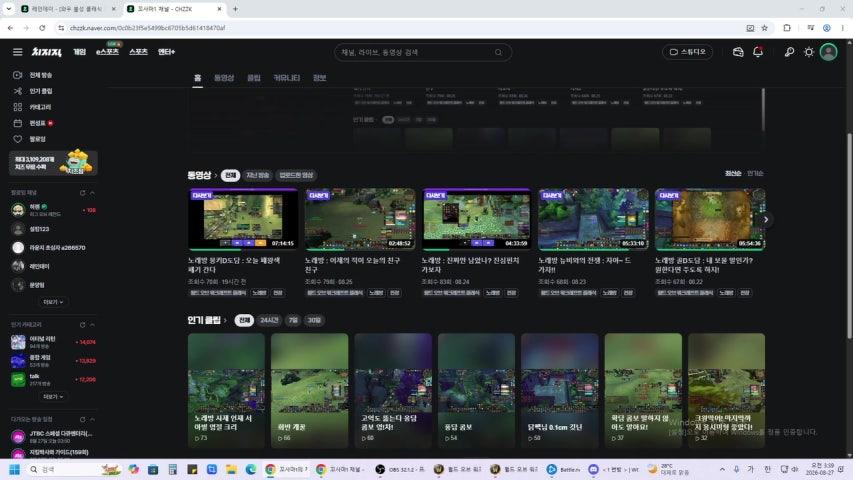Screen dimensions: 853x480
Task: Select 전체 filter in 동영상 section
Action: pos(230,175)
